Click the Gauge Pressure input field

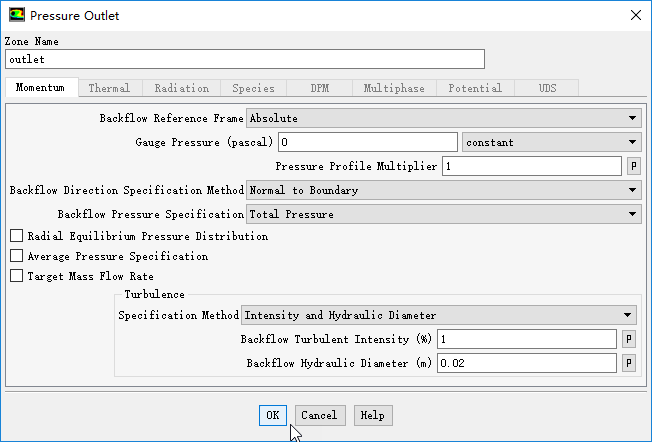coord(367,142)
